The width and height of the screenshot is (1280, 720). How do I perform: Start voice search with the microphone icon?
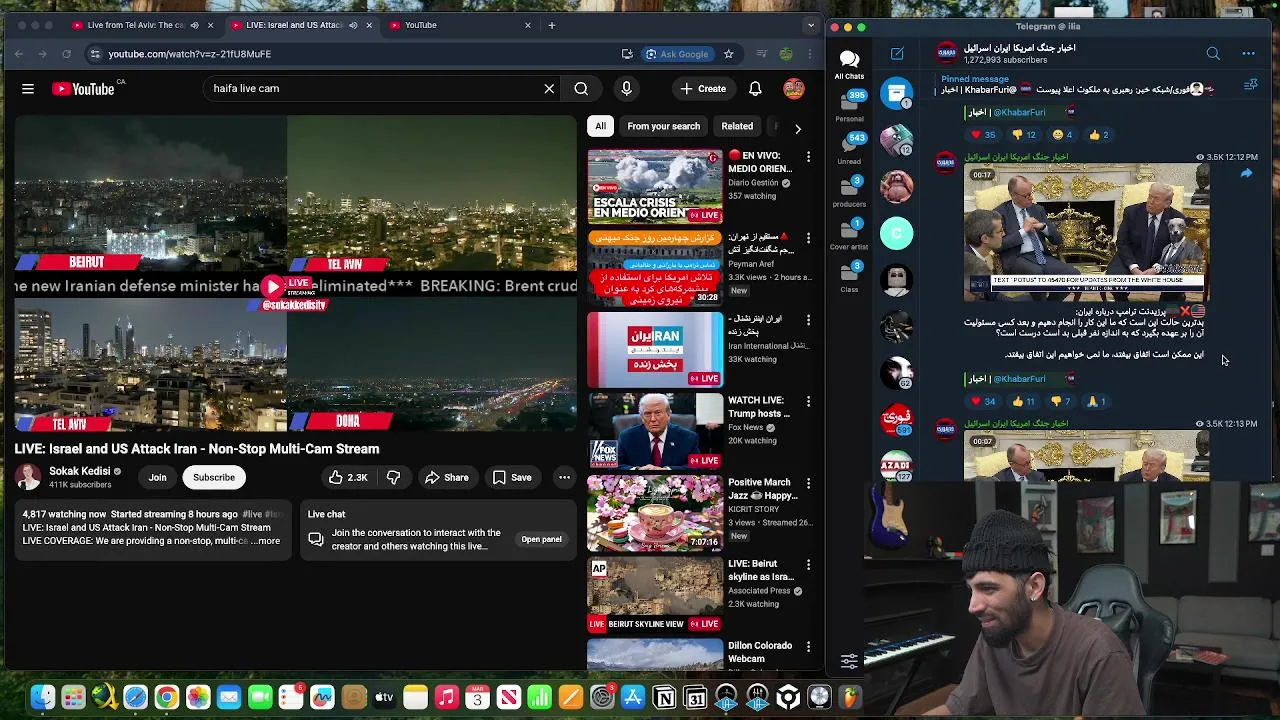point(626,89)
